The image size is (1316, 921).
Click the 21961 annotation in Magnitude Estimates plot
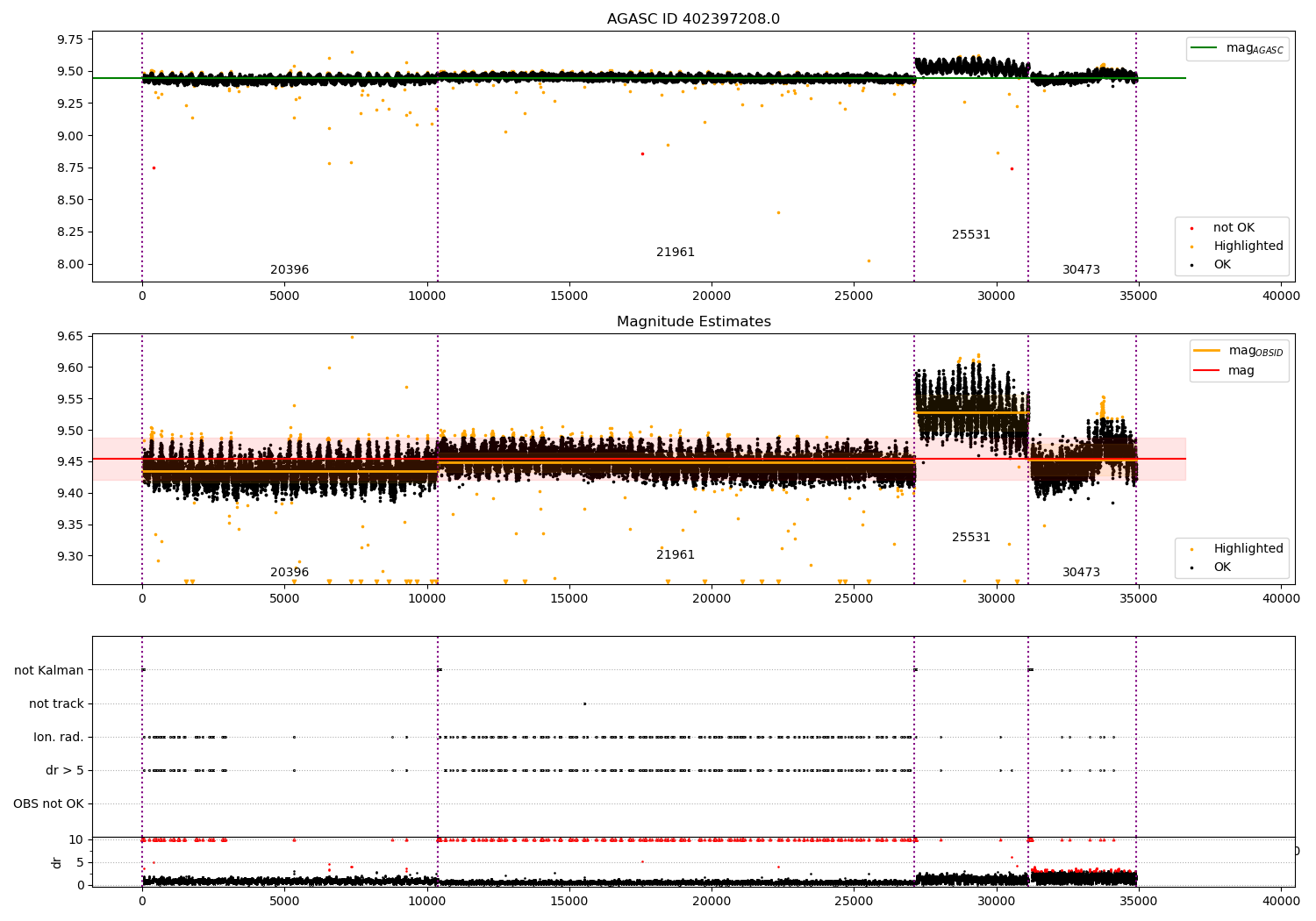[676, 555]
